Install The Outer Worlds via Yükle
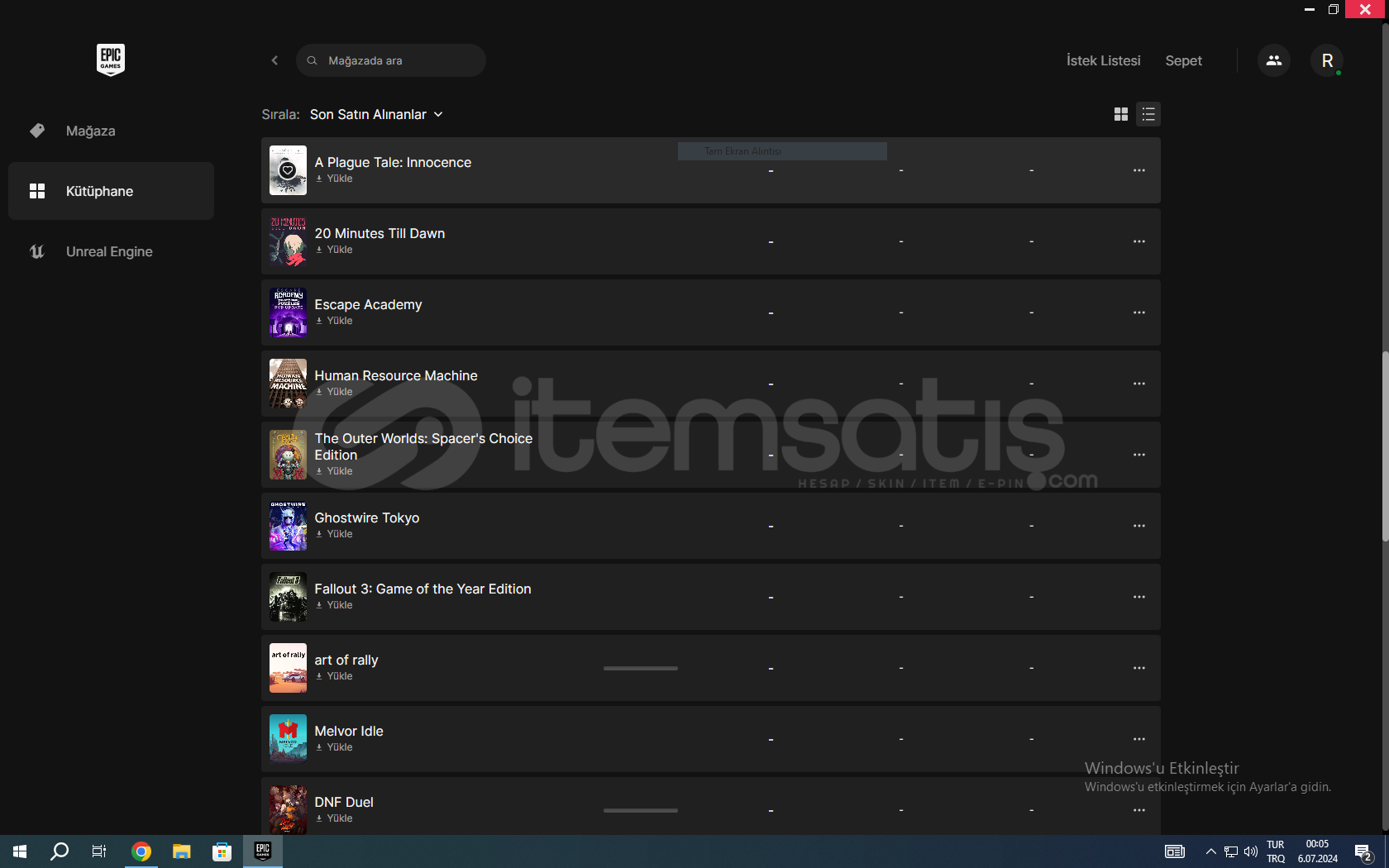1389x868 pixels. coord(334,471)
